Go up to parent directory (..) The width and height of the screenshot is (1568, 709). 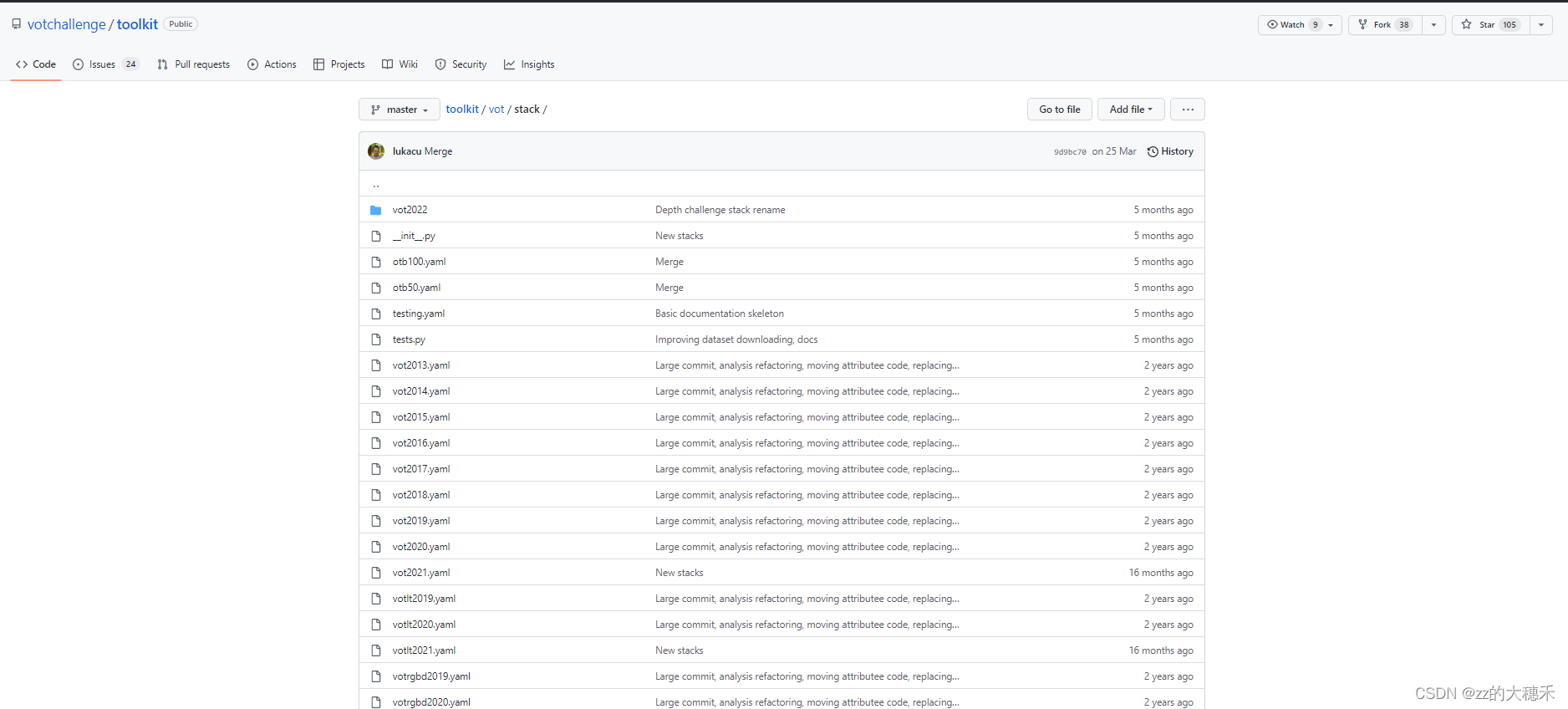pos(376,184)
